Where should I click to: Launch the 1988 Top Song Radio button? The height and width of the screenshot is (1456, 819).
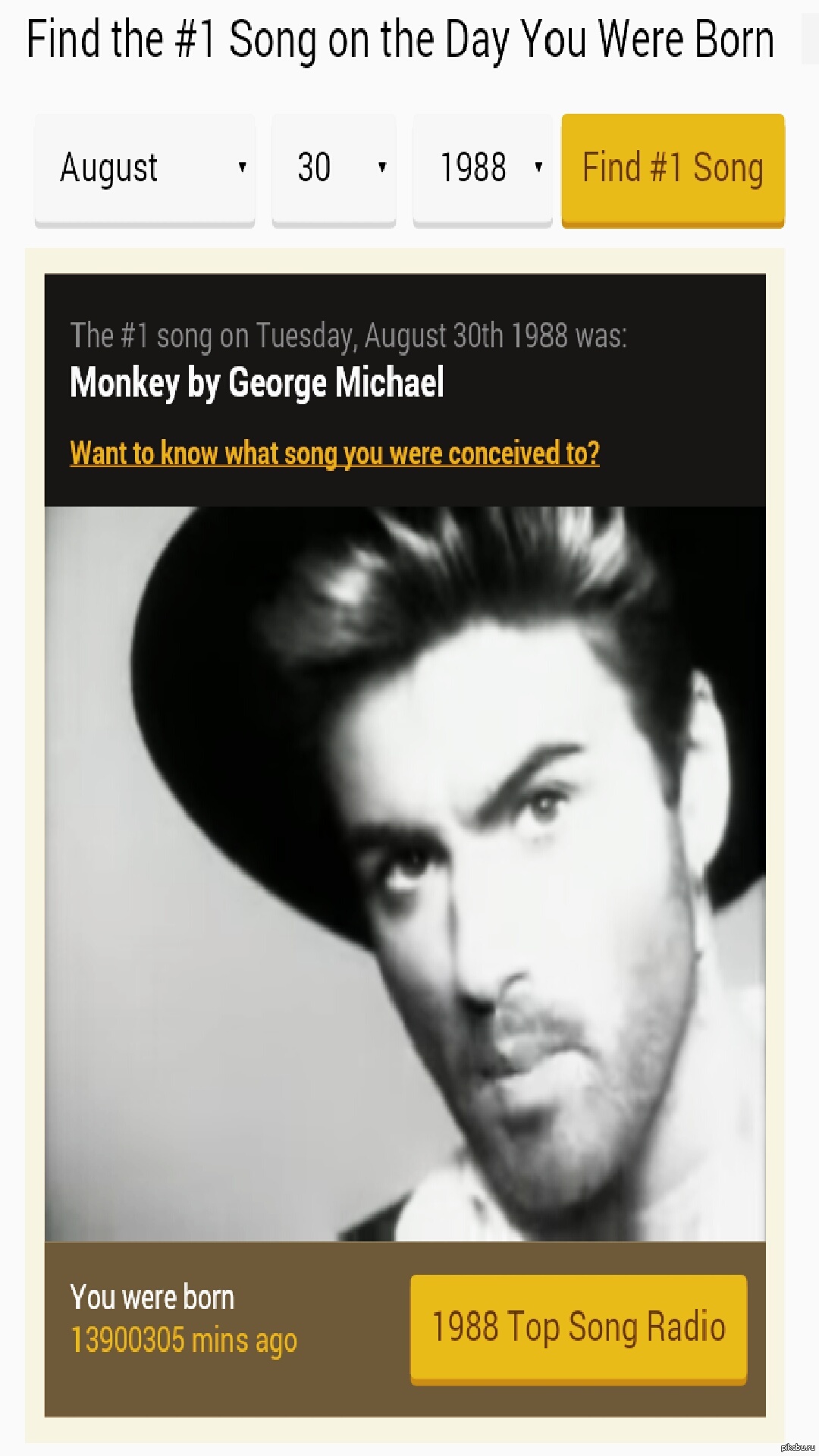(x=579, y=1329)
